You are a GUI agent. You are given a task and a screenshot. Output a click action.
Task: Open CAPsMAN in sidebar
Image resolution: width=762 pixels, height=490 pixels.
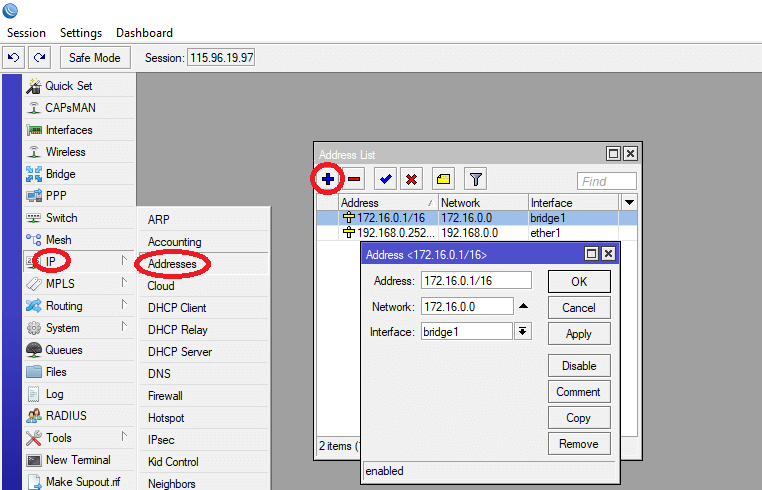(79, 108)
